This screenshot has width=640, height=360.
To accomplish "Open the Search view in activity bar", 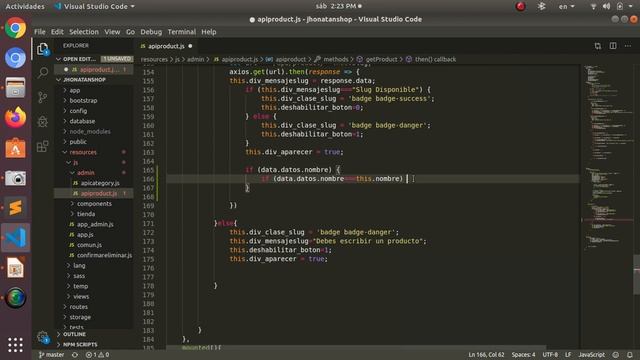I will click(x=42, y=73).
